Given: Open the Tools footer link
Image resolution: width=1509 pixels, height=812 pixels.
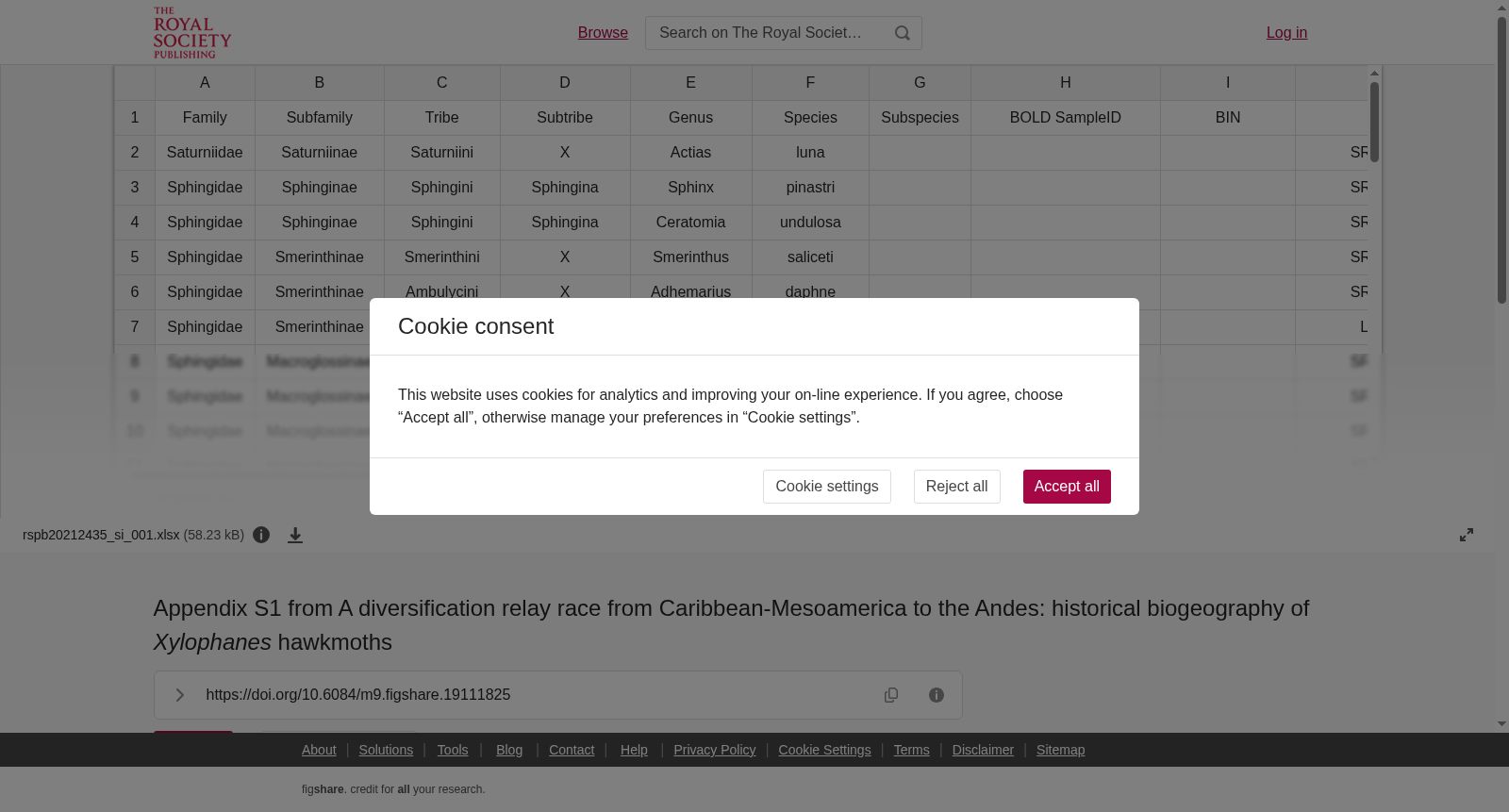Looking at the screenshot, I should pyautogui.click(x=453, y=750).
